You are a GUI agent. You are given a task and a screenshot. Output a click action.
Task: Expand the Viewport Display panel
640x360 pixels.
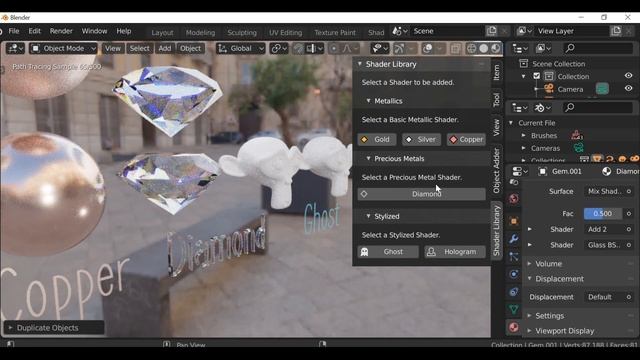[529, 331]
